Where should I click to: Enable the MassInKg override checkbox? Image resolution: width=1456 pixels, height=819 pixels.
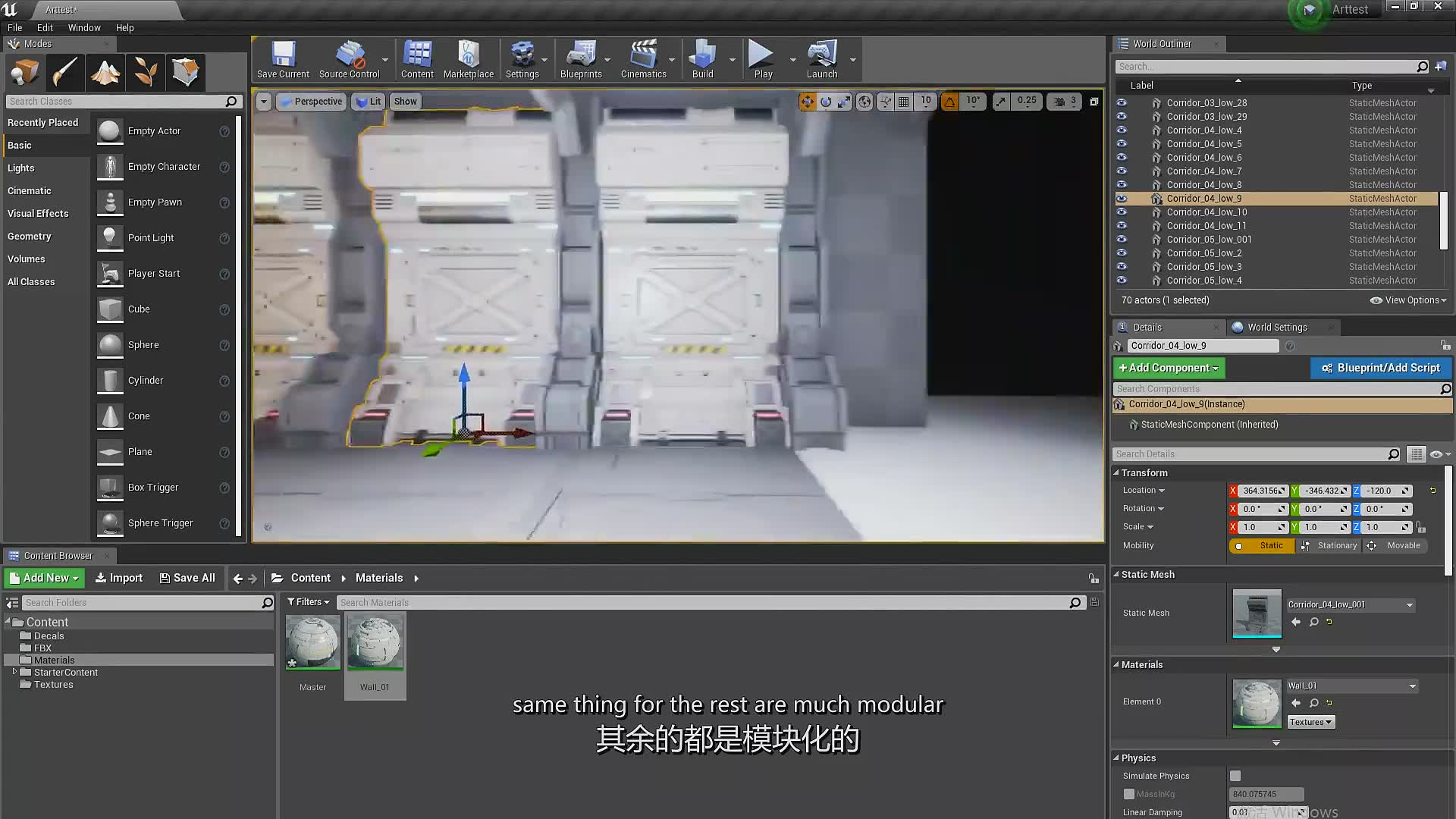click(1129, 794)
